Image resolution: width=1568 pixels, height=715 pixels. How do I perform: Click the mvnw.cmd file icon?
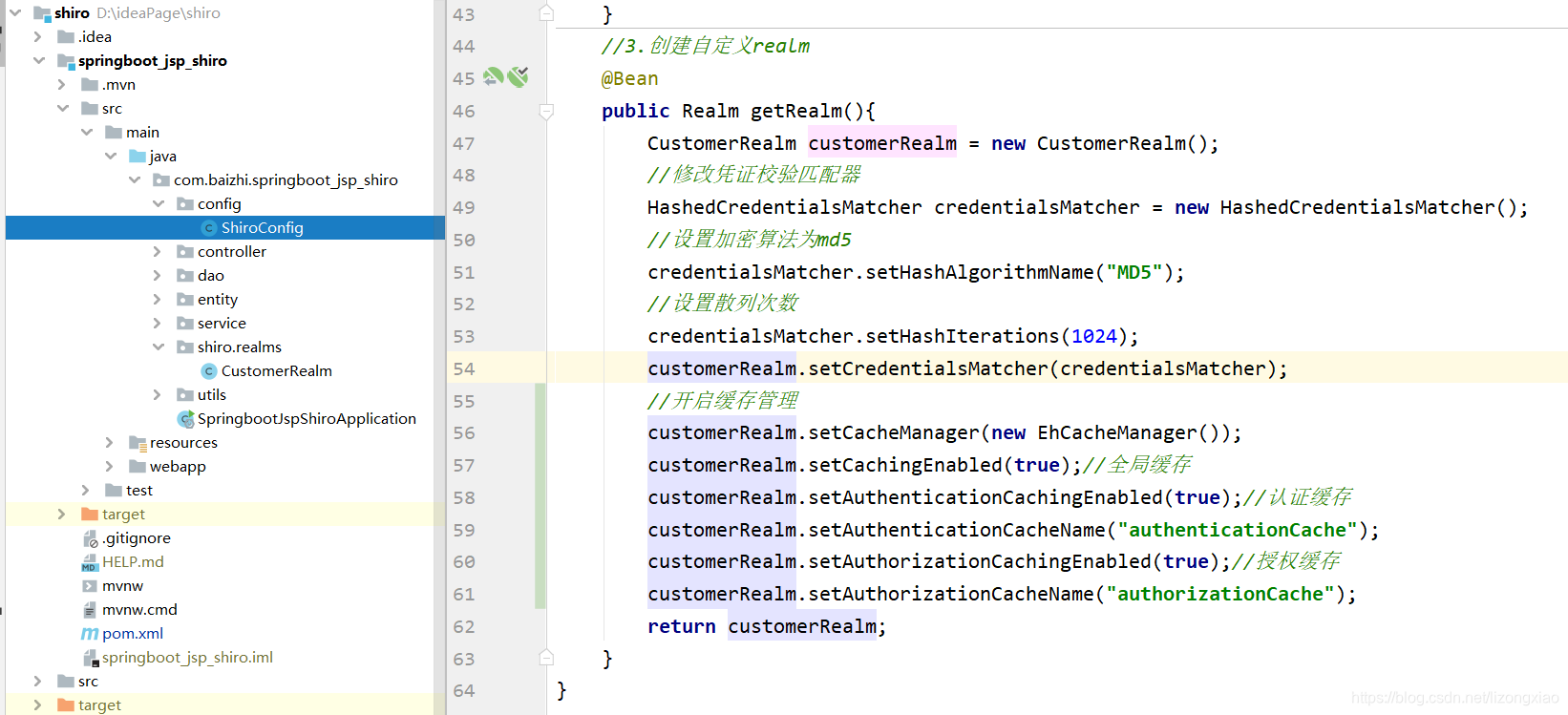pyautogui.click(x=90, y=610)
